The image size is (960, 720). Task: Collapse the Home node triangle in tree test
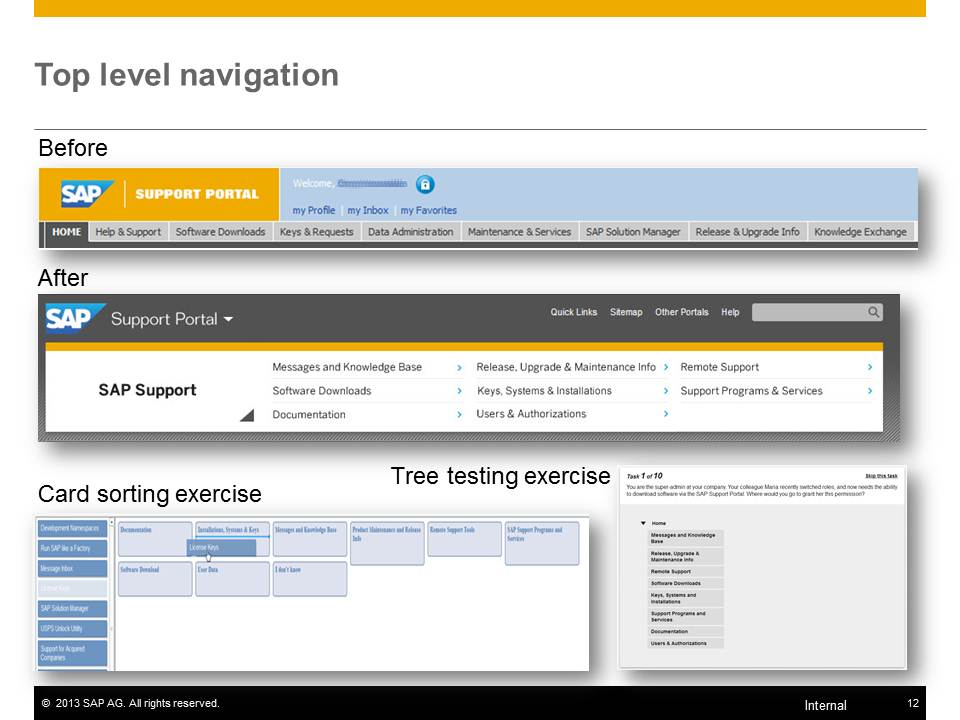click(x=643, y=523)
